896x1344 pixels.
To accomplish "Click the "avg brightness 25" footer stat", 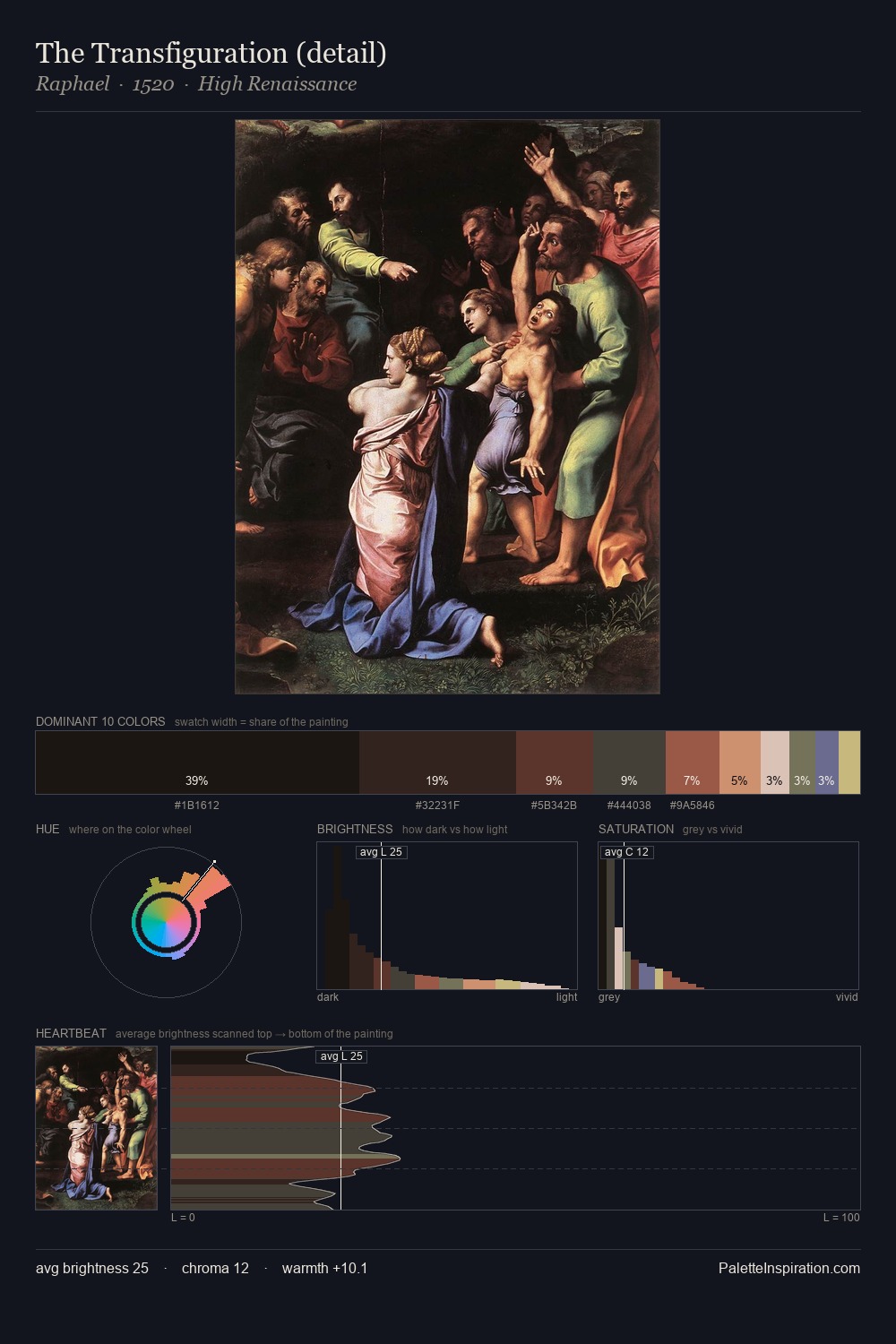I will [x=92, y=1268].
